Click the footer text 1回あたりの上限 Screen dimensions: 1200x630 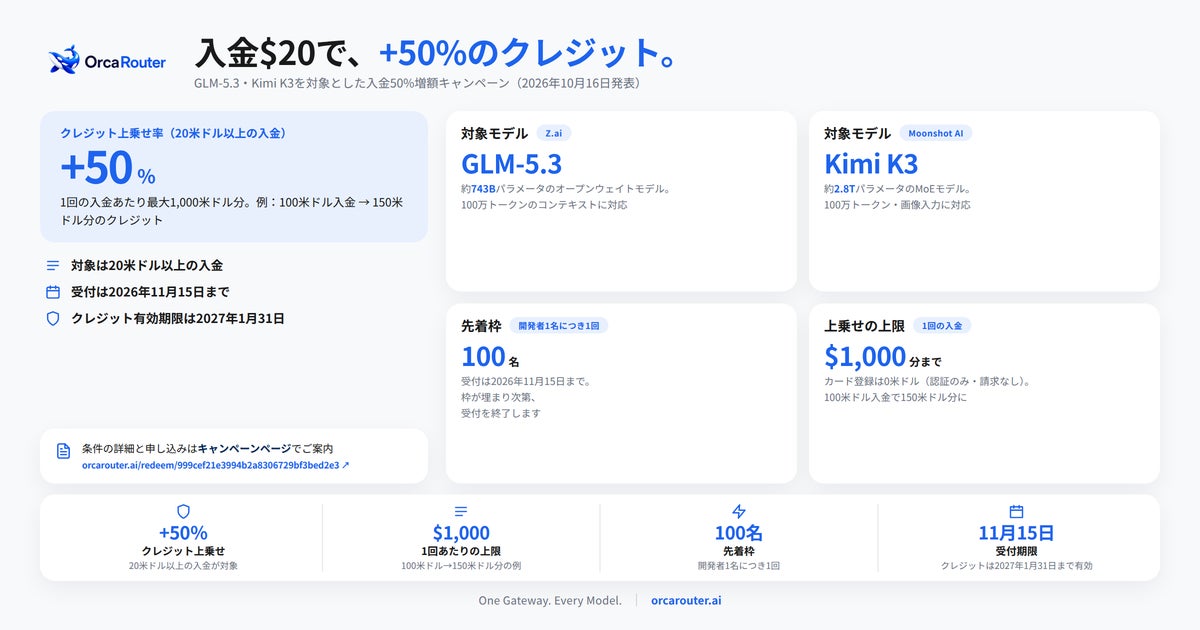[x=461, y=551]
